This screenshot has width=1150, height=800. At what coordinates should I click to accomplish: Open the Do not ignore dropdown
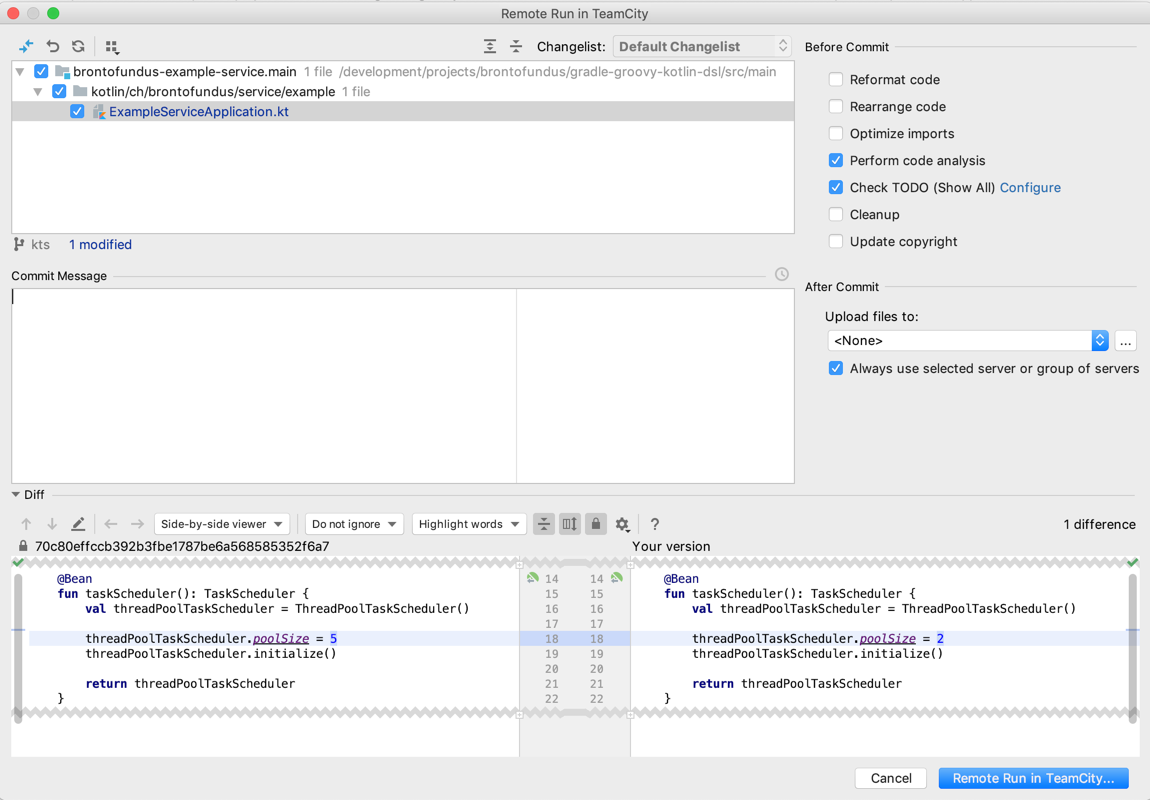click(354, 524)
